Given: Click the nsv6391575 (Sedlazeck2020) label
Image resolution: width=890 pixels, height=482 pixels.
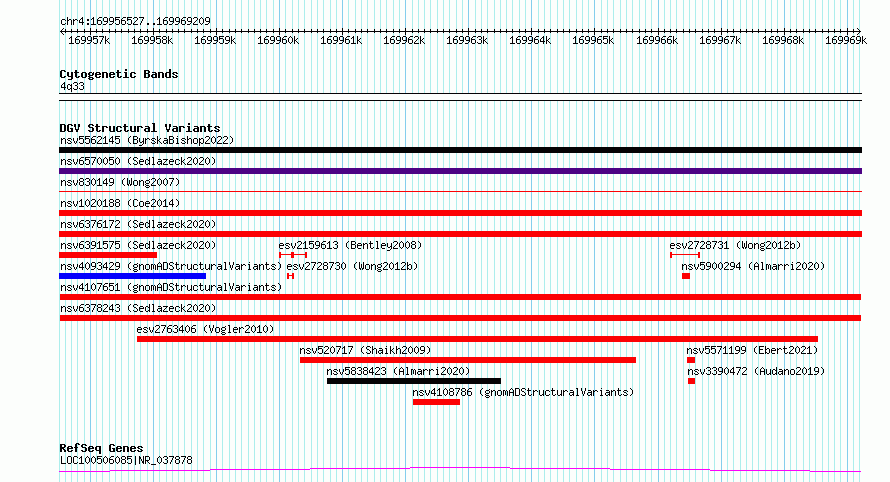Looking at the screenshot, I should [138, 245].
